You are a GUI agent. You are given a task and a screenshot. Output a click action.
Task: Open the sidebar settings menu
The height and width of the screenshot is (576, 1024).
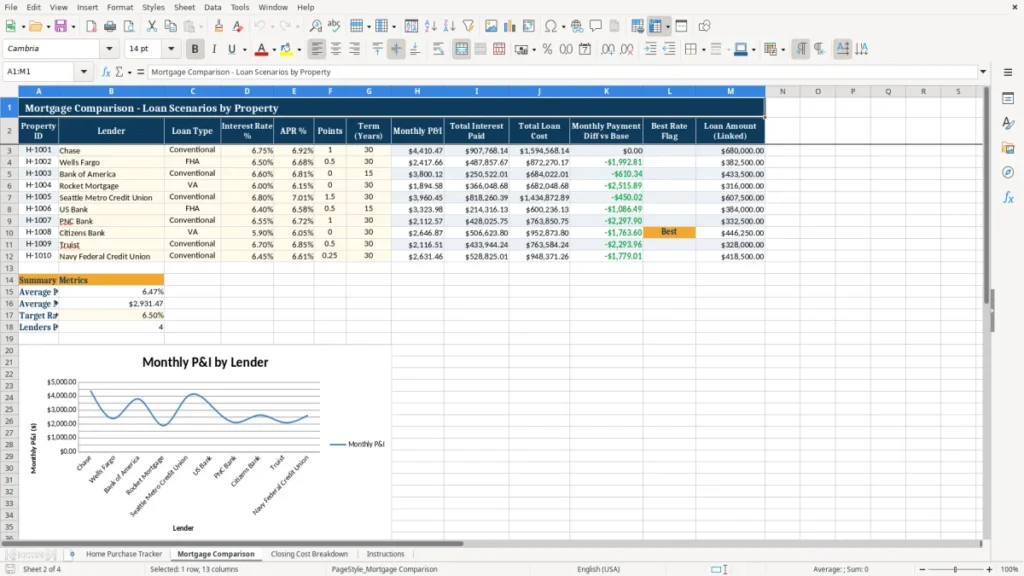coord(1008,72)
